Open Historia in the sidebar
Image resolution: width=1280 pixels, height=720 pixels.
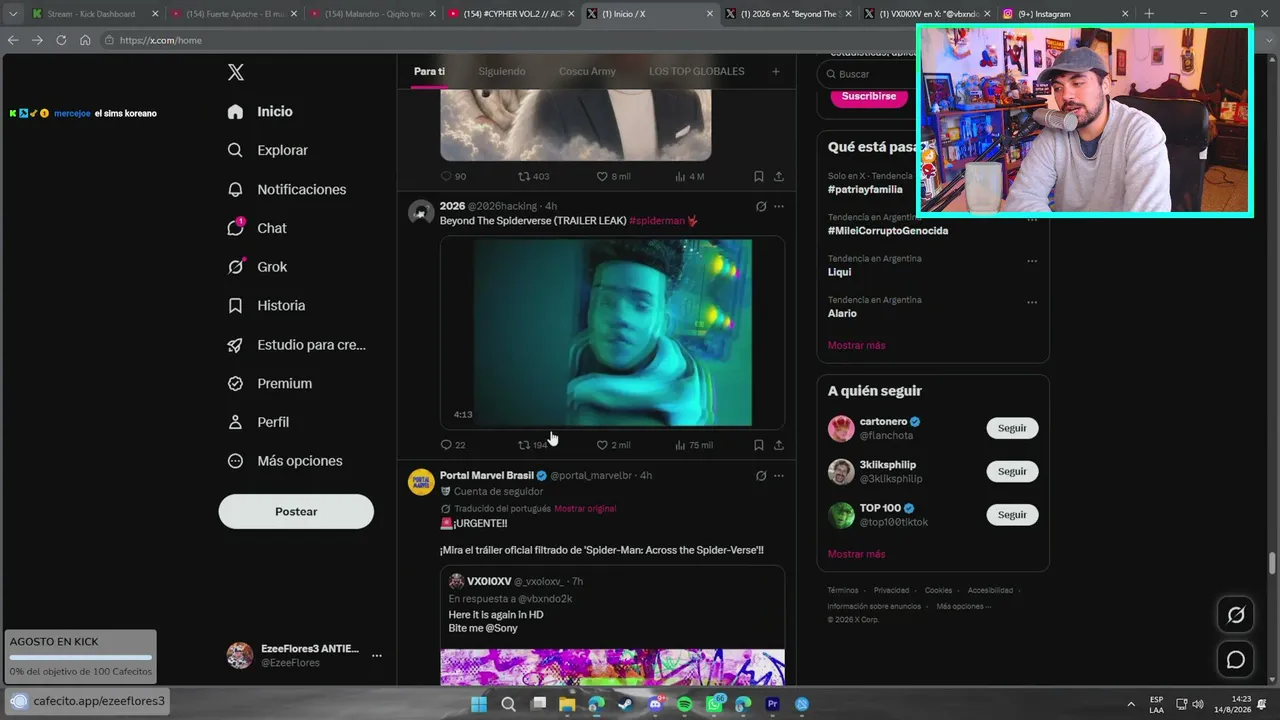point(266,306)
